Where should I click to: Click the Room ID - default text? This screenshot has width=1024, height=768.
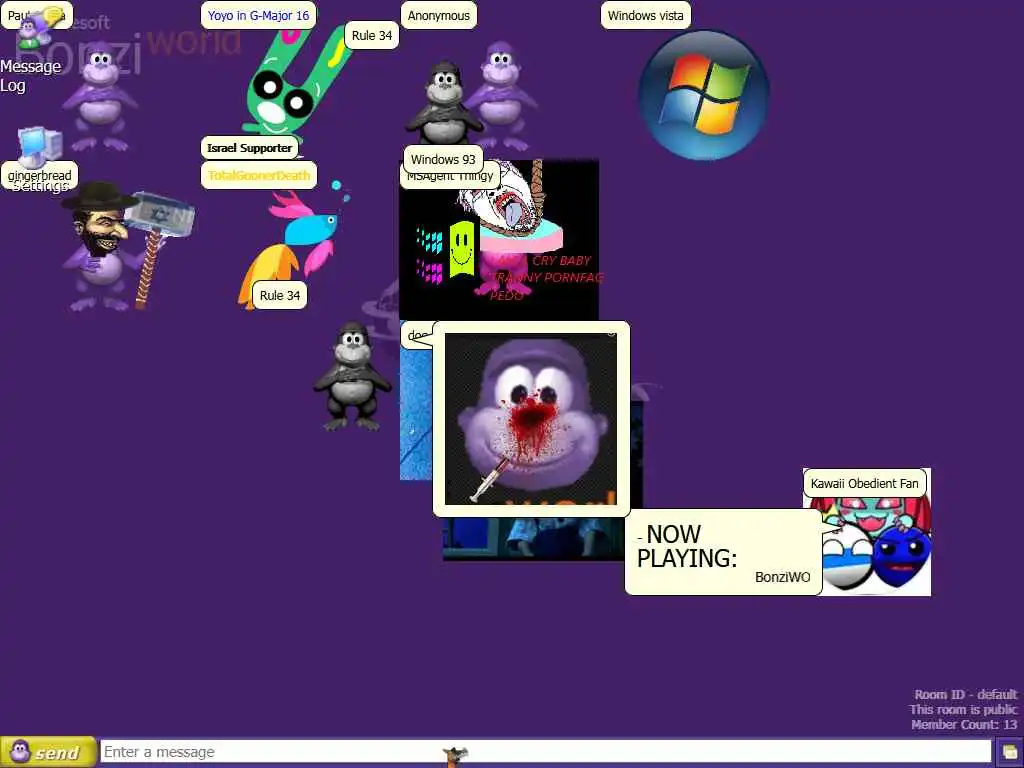(965, 694)
